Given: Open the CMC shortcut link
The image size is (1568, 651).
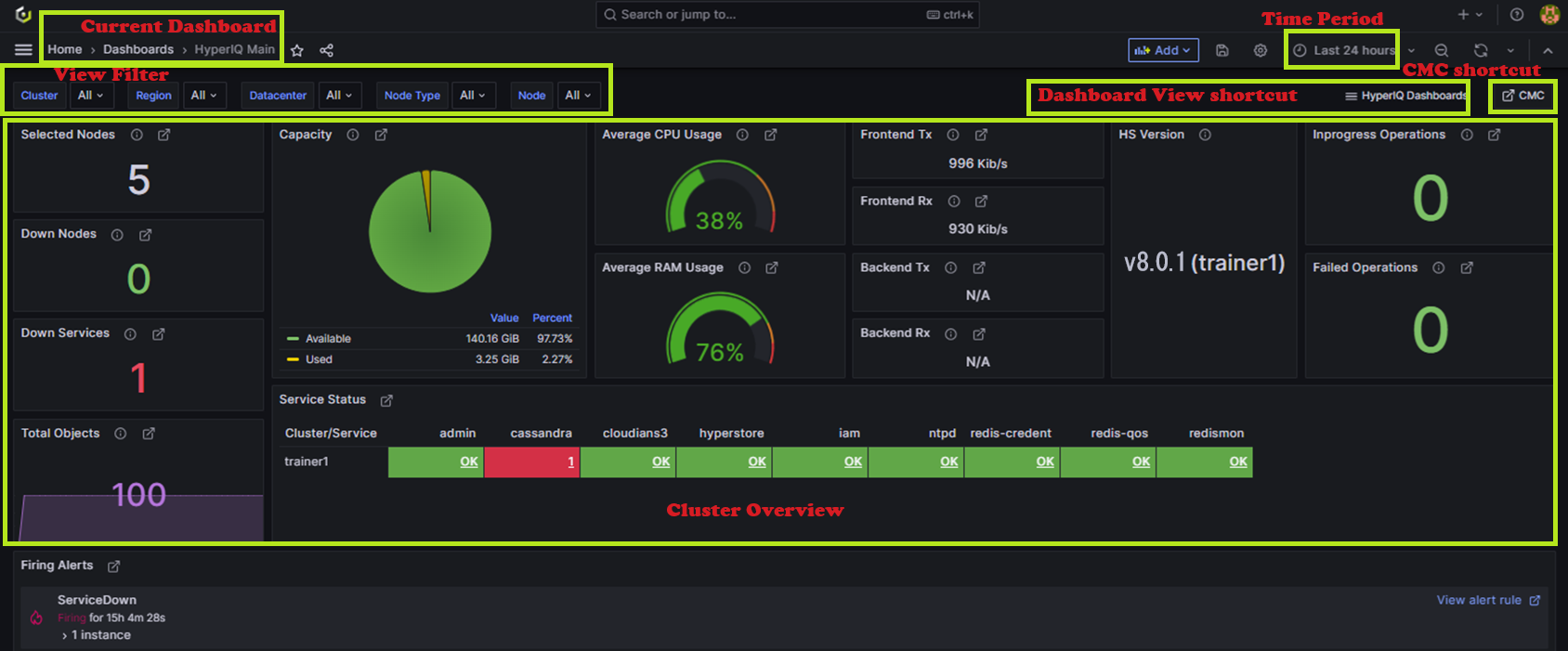Looking at the screenshot, I should [x=1523, y=96].
